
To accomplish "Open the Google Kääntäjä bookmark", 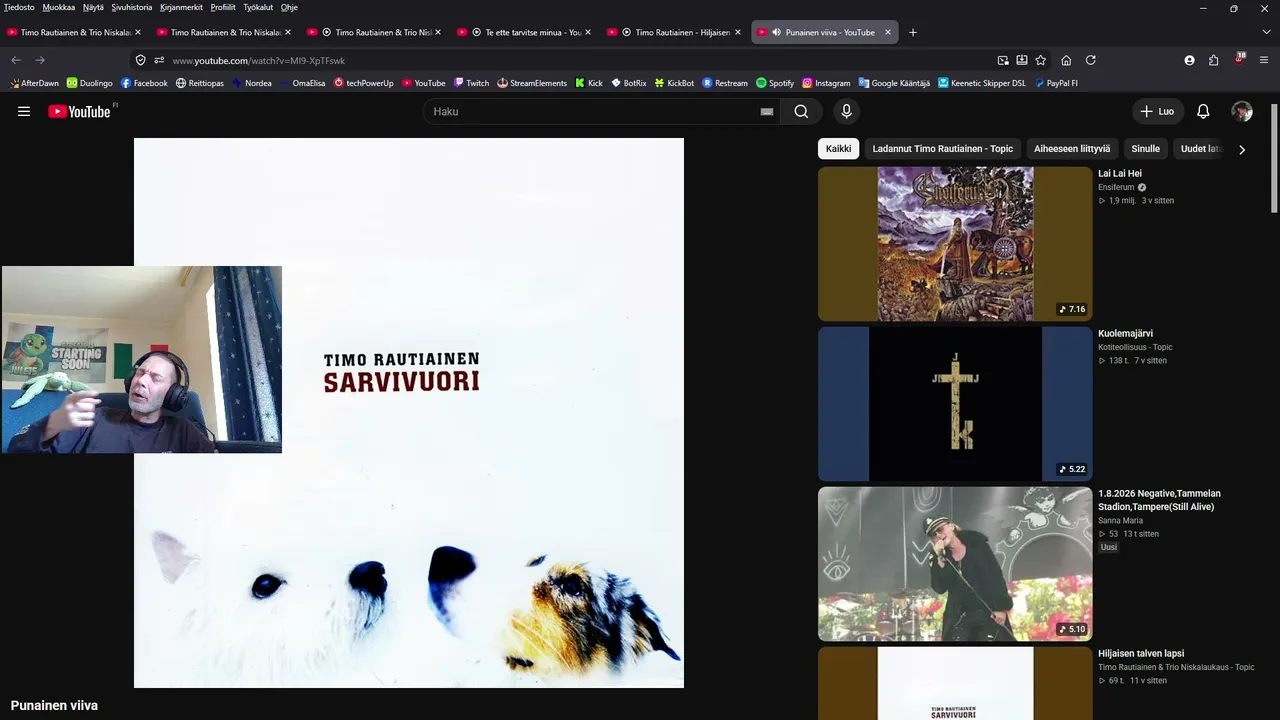I will pos(894,83).
